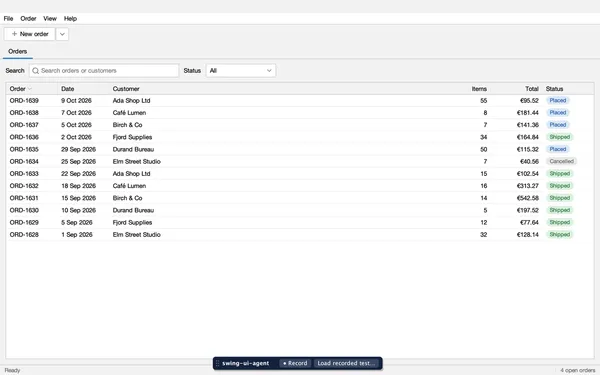Screen dimensions: 600x375
Task: Click the Shipped badge for ORD-1628
Action: pyautogui.click(x=559, y=235)
